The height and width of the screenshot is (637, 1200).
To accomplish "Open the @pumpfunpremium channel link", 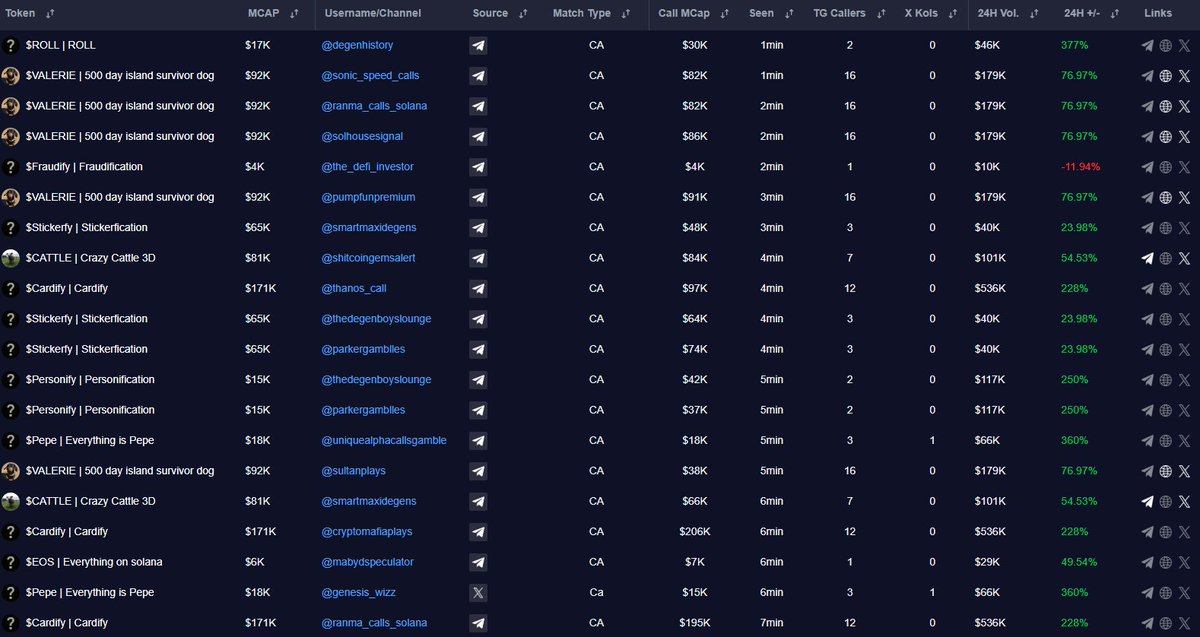I will pyautogui.click(x=368, y=198).
